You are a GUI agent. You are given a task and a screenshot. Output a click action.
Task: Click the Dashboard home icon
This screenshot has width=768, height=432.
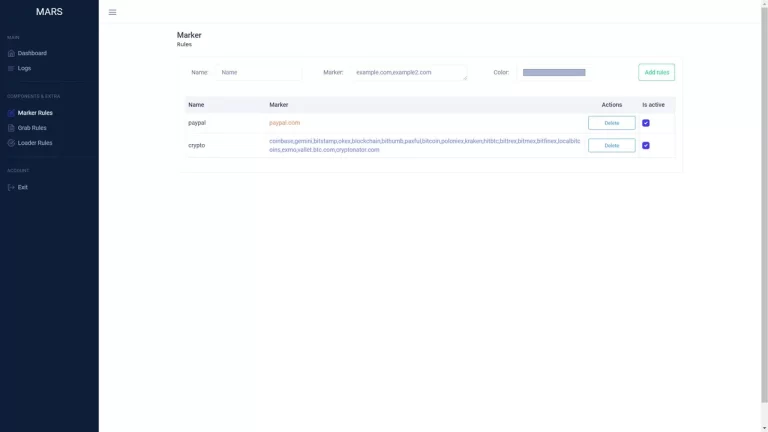[11, 53]
